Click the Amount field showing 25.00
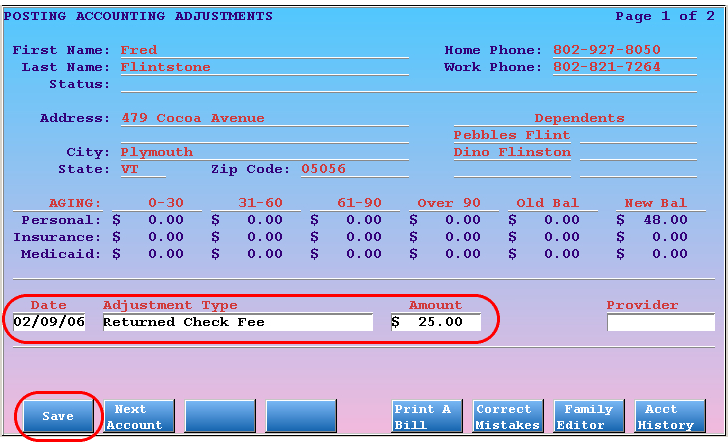 tap(436, 322)
